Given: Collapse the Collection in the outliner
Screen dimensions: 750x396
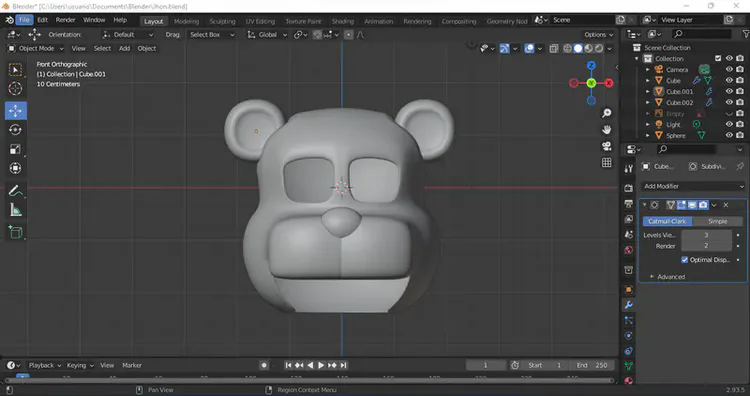Looking at the screenshot, I should (637, 58).
